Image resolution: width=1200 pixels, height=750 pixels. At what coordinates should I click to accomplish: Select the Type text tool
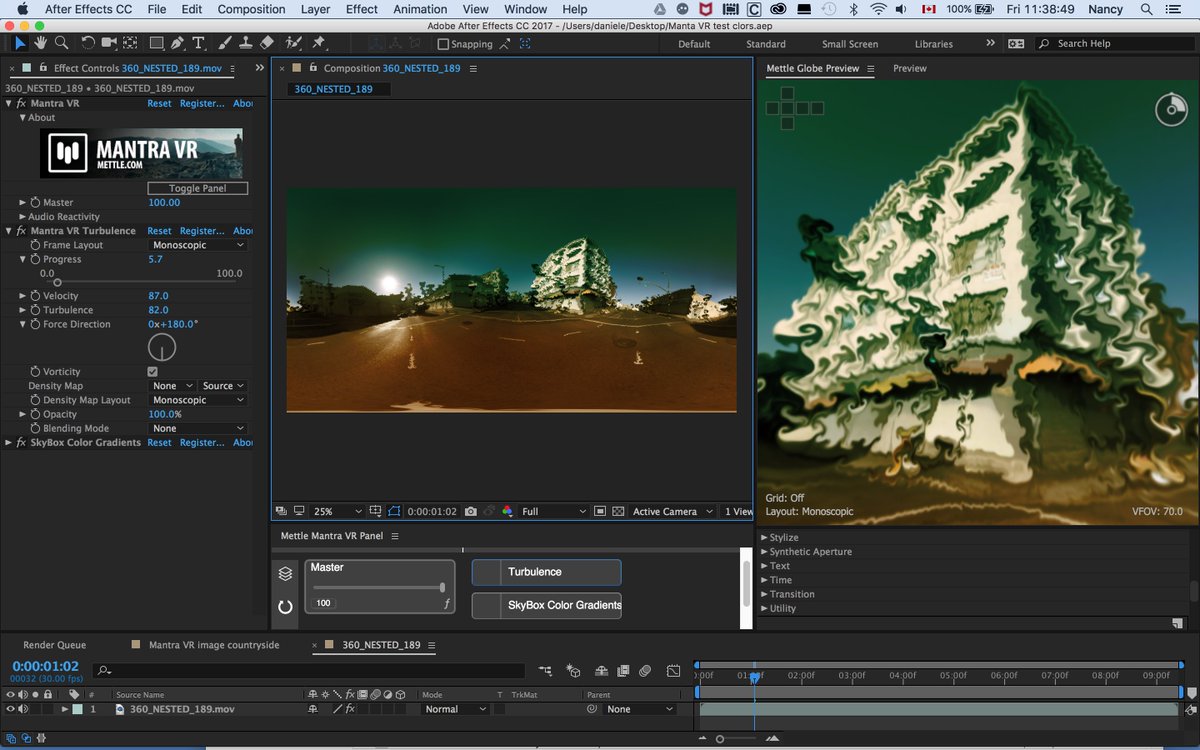point(198,43)
